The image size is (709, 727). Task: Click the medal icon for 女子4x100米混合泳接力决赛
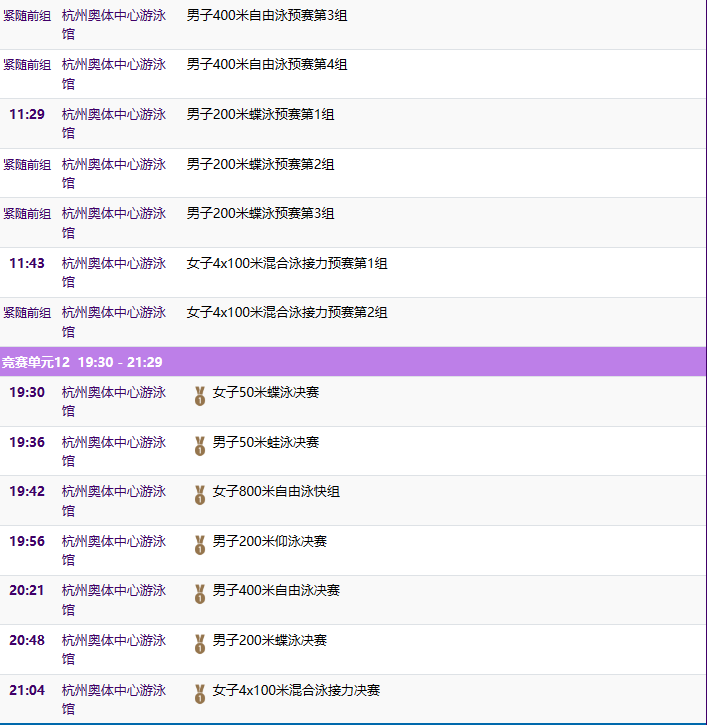(200, 693)
